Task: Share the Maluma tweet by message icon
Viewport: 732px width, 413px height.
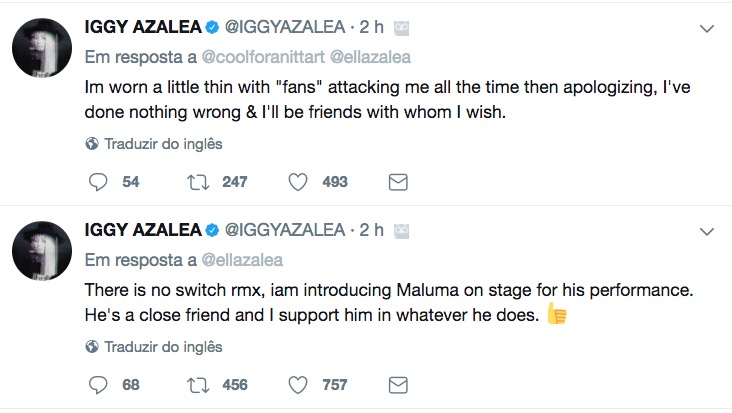Action: (x=397, y=385)
